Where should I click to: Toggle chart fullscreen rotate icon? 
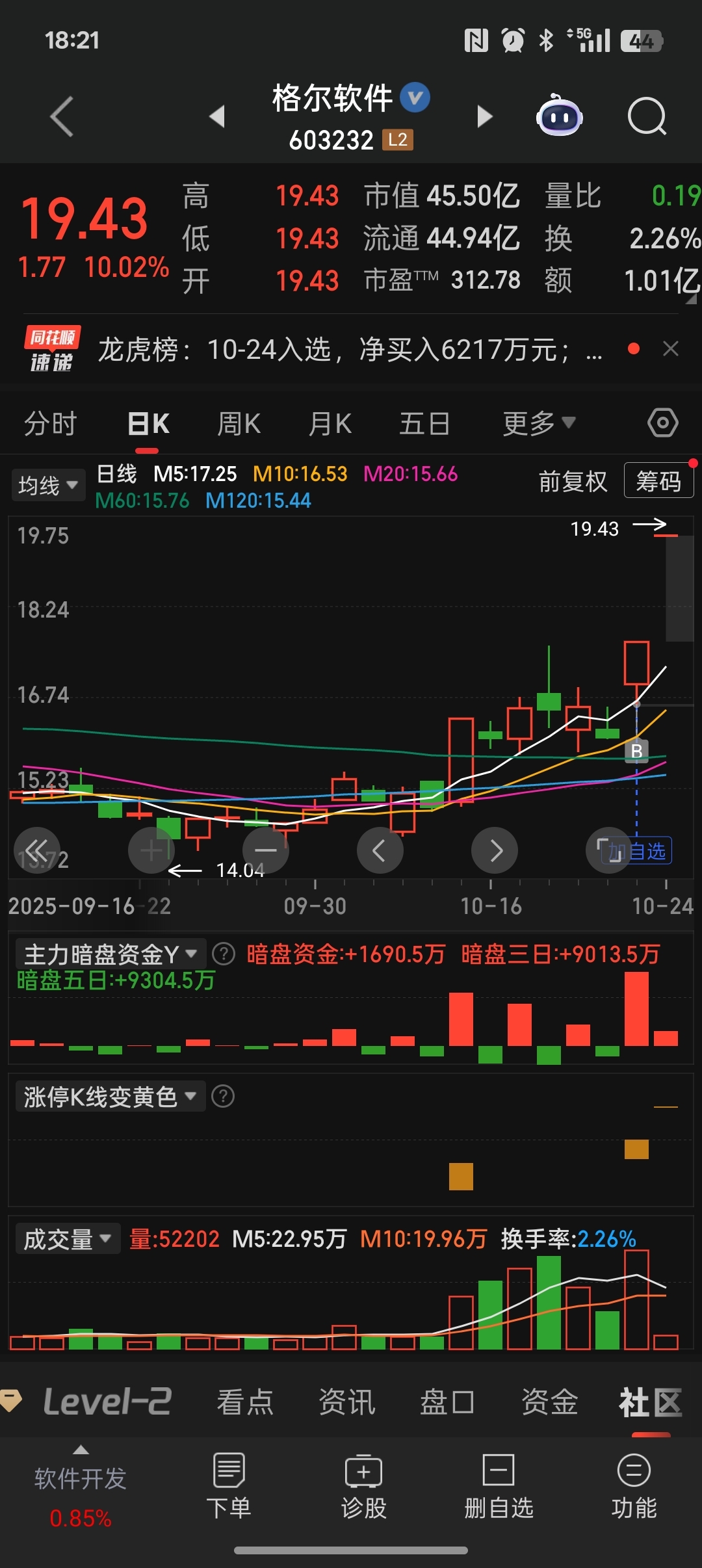(x=608, y=850)
